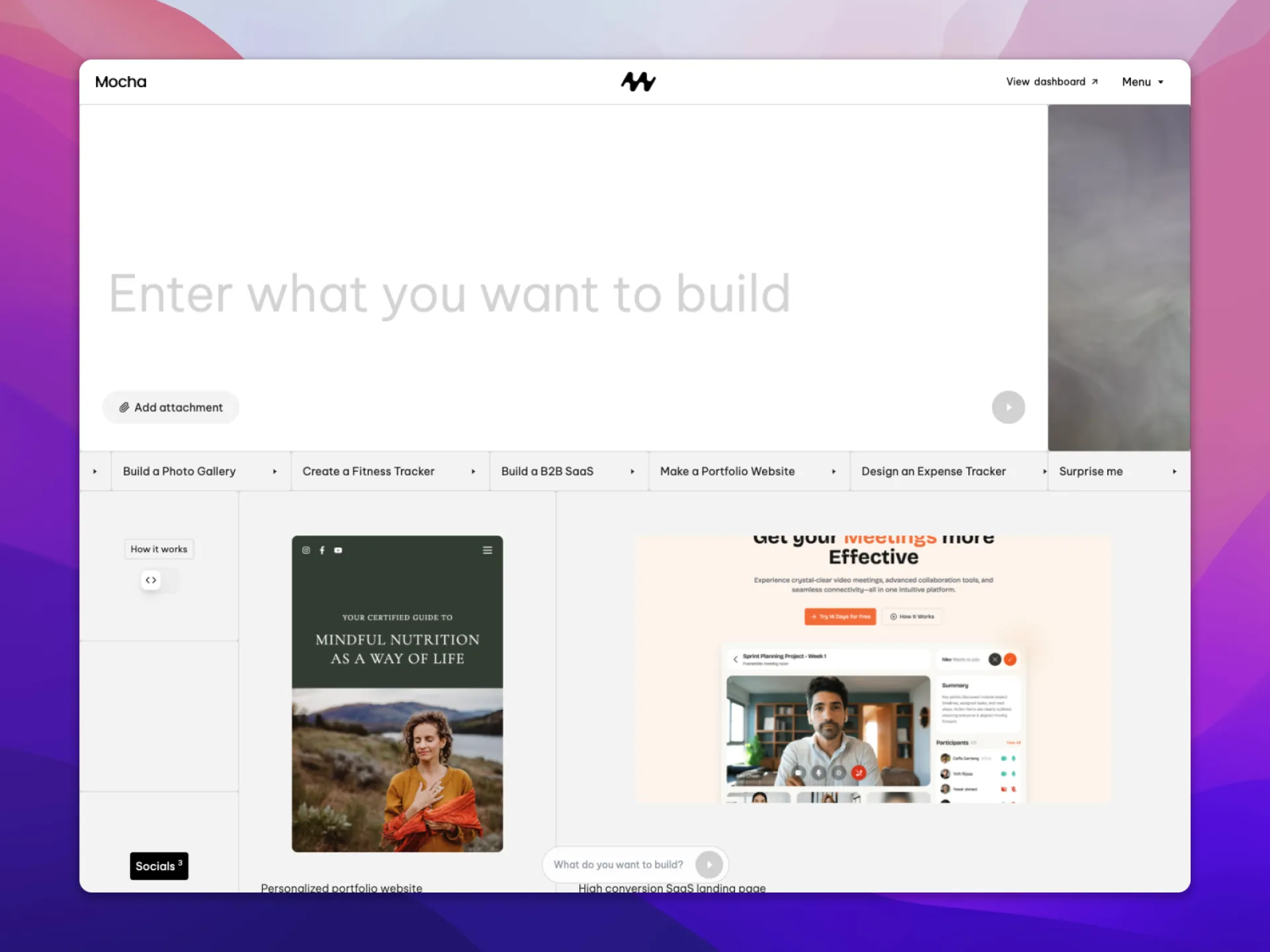Expand arrow next to Build a Photo Gallery

275,471
